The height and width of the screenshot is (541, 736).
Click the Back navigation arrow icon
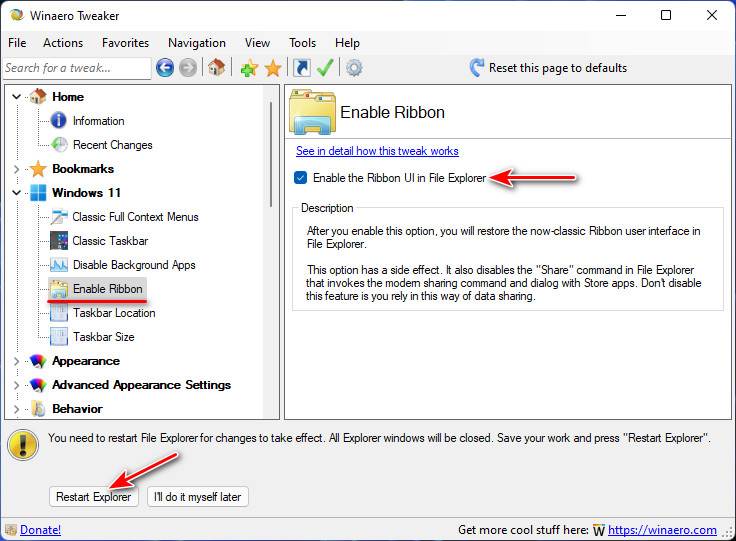pos(165,68)
